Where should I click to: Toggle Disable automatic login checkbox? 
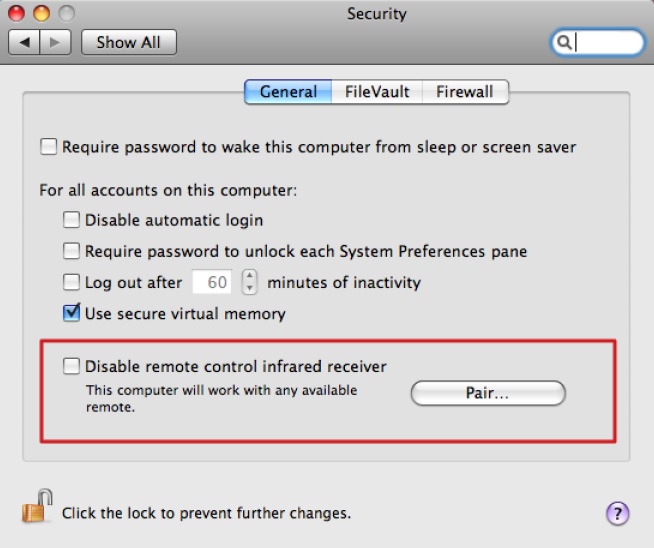pyautogui.click(x=72, y=220)
